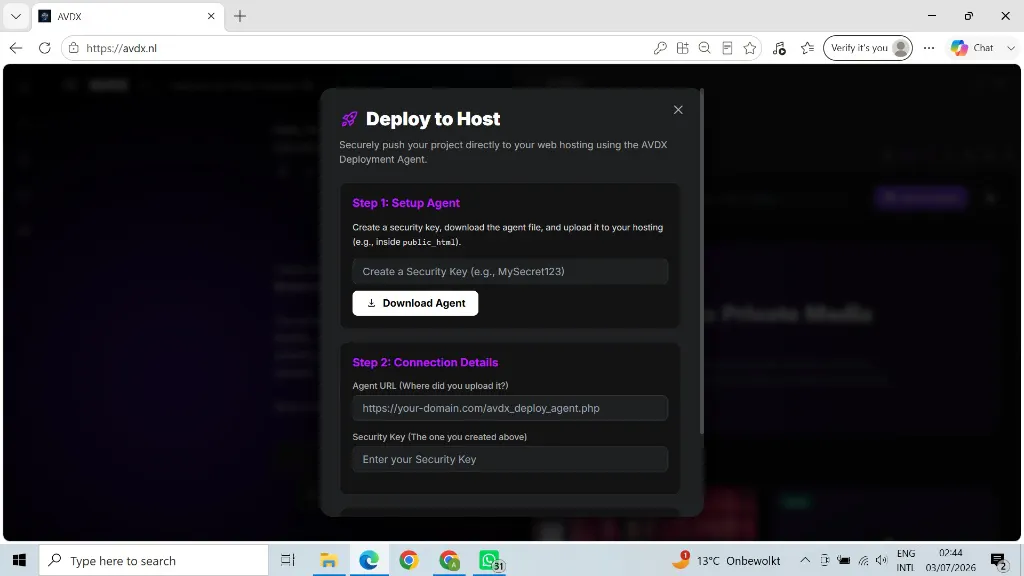Image resolution: width=1024 pixels, height=576 pixels.
Task: Open WhatsApp from the taskbar
Action: click(490, 560)
